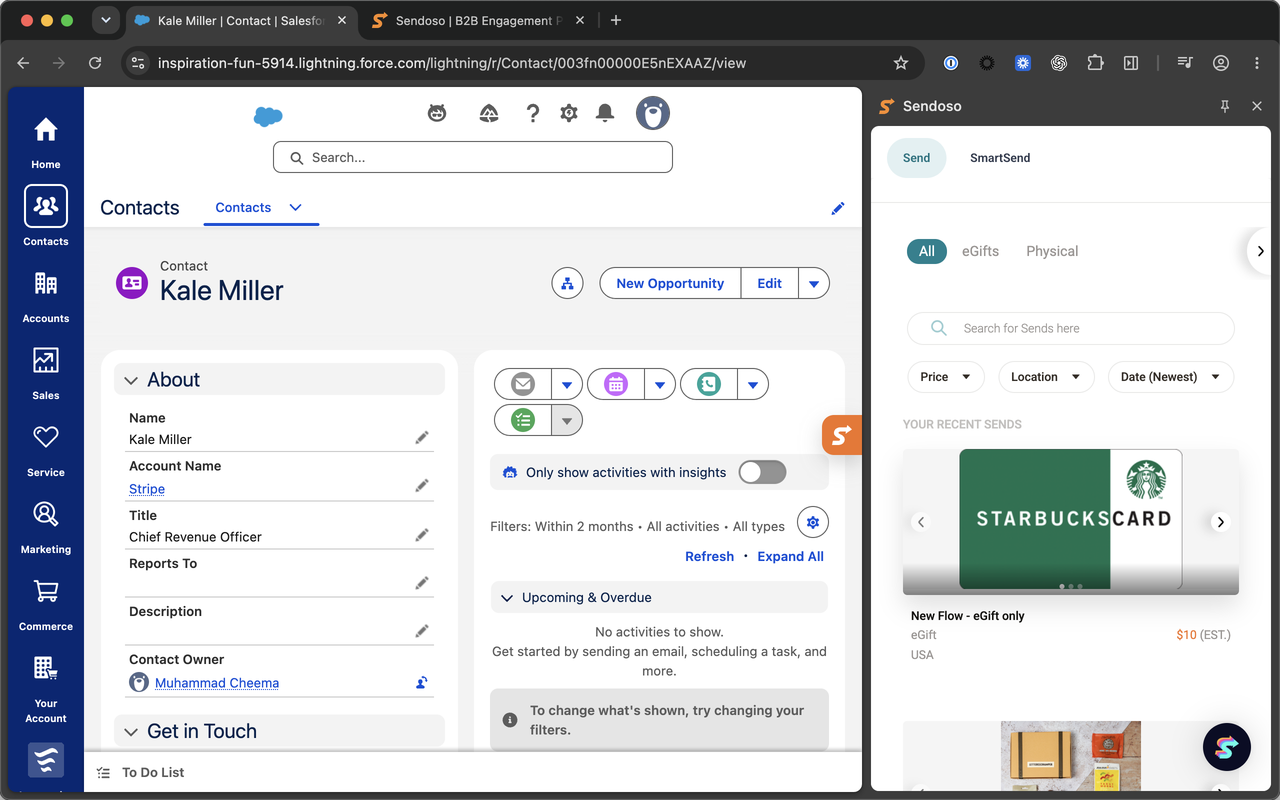Screen dimensions: 1280x800
Task: Open the user profile avatar
Action: pyautogui.click(x=653, y=114)
